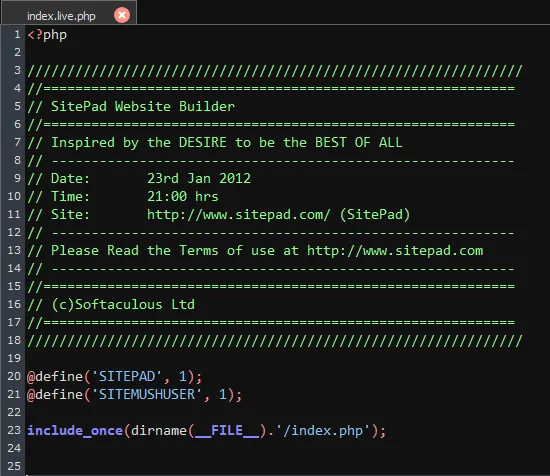550x476 pixels.
Task: Click line number 11 in gutter
Action: pyautogui.click(x=14, y=214)
